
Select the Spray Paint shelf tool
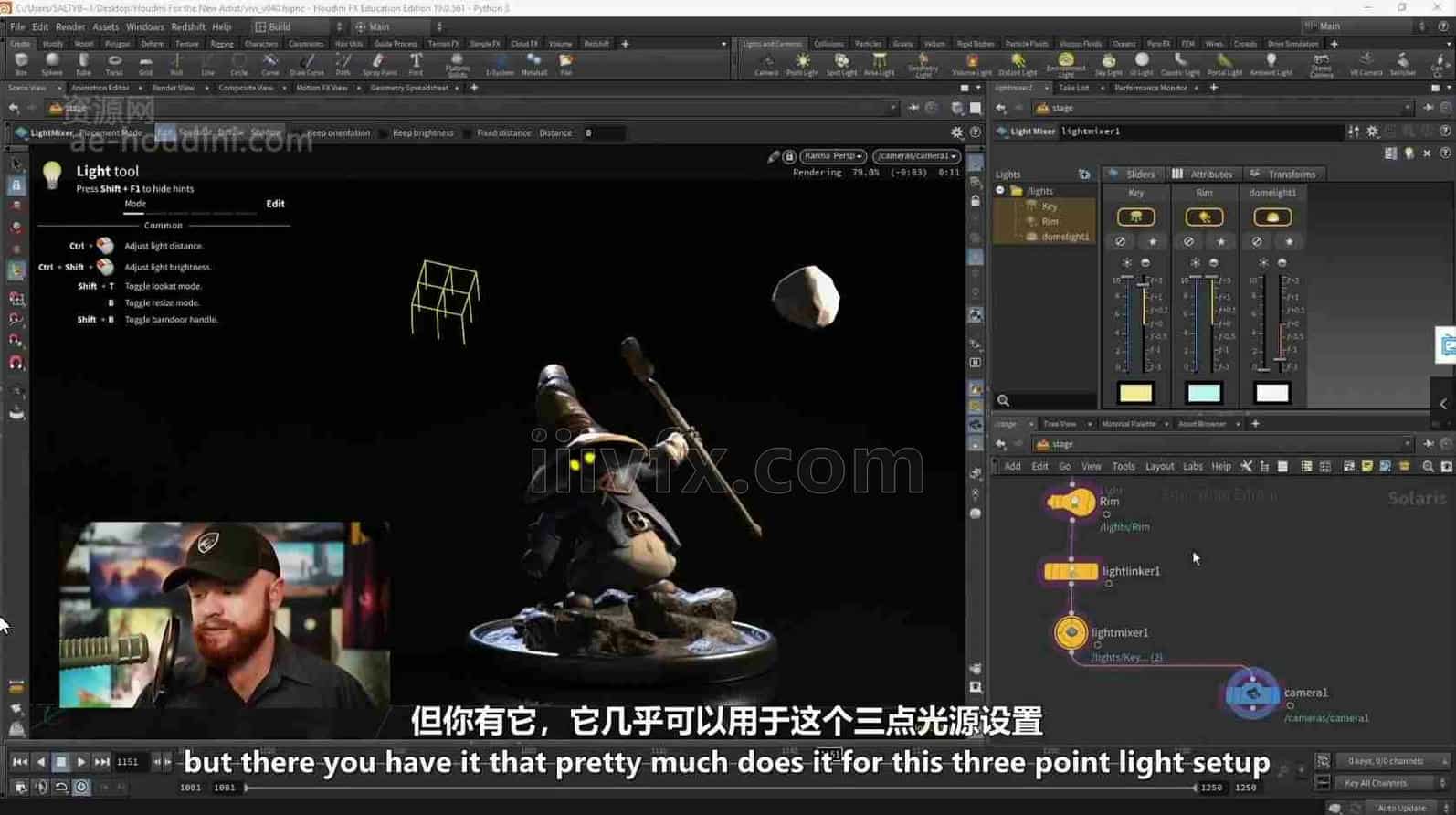tap(379, 64)
